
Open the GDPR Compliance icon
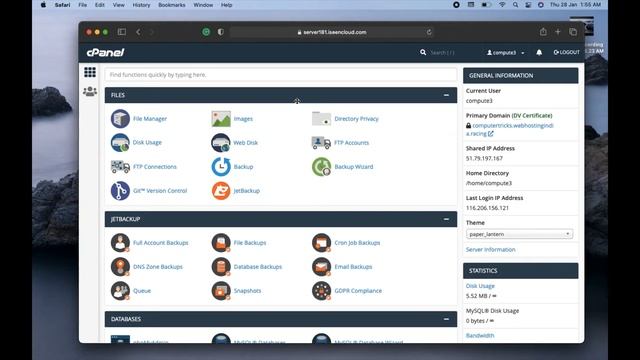pos(321,291)
